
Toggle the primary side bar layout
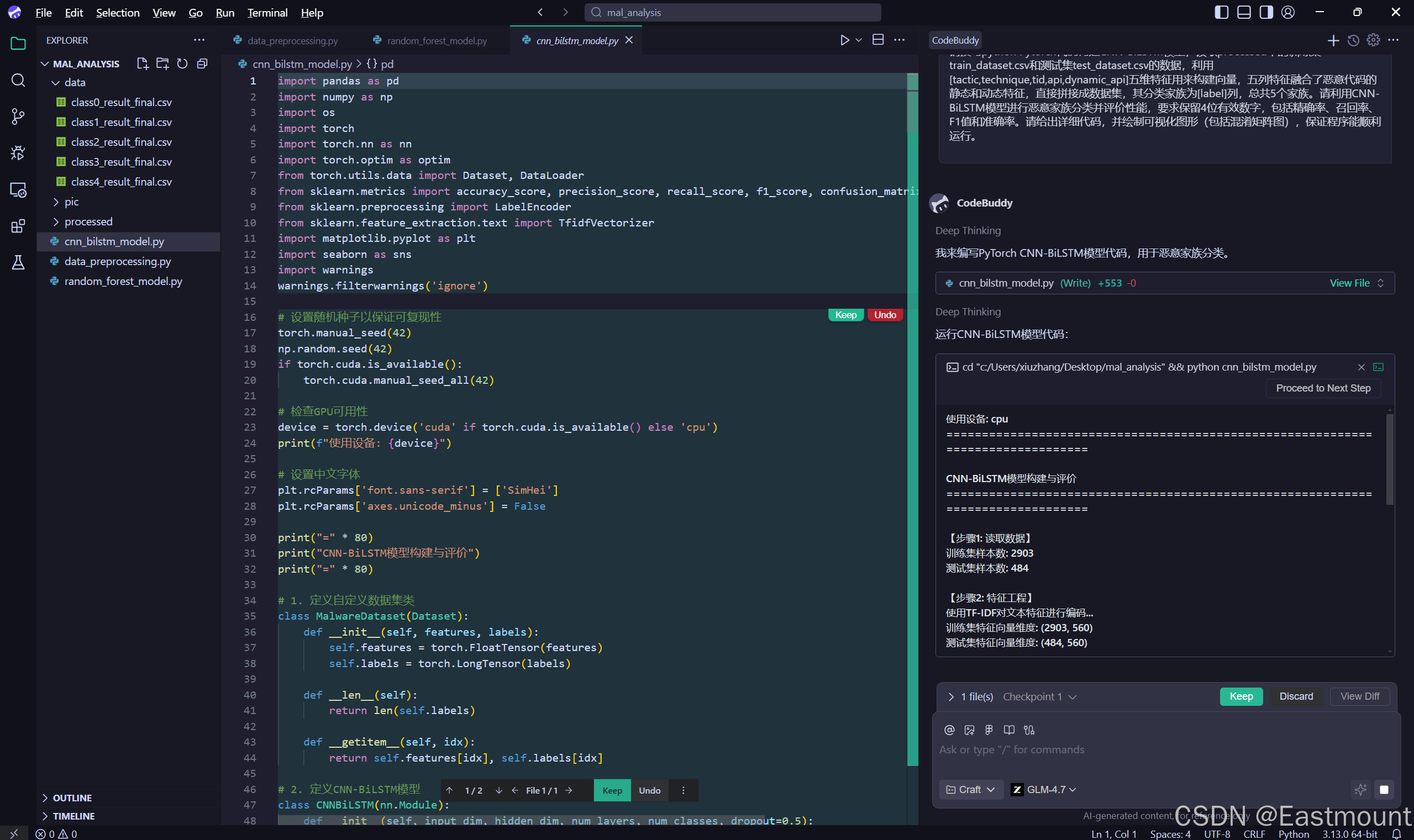tap(1222, 13)
